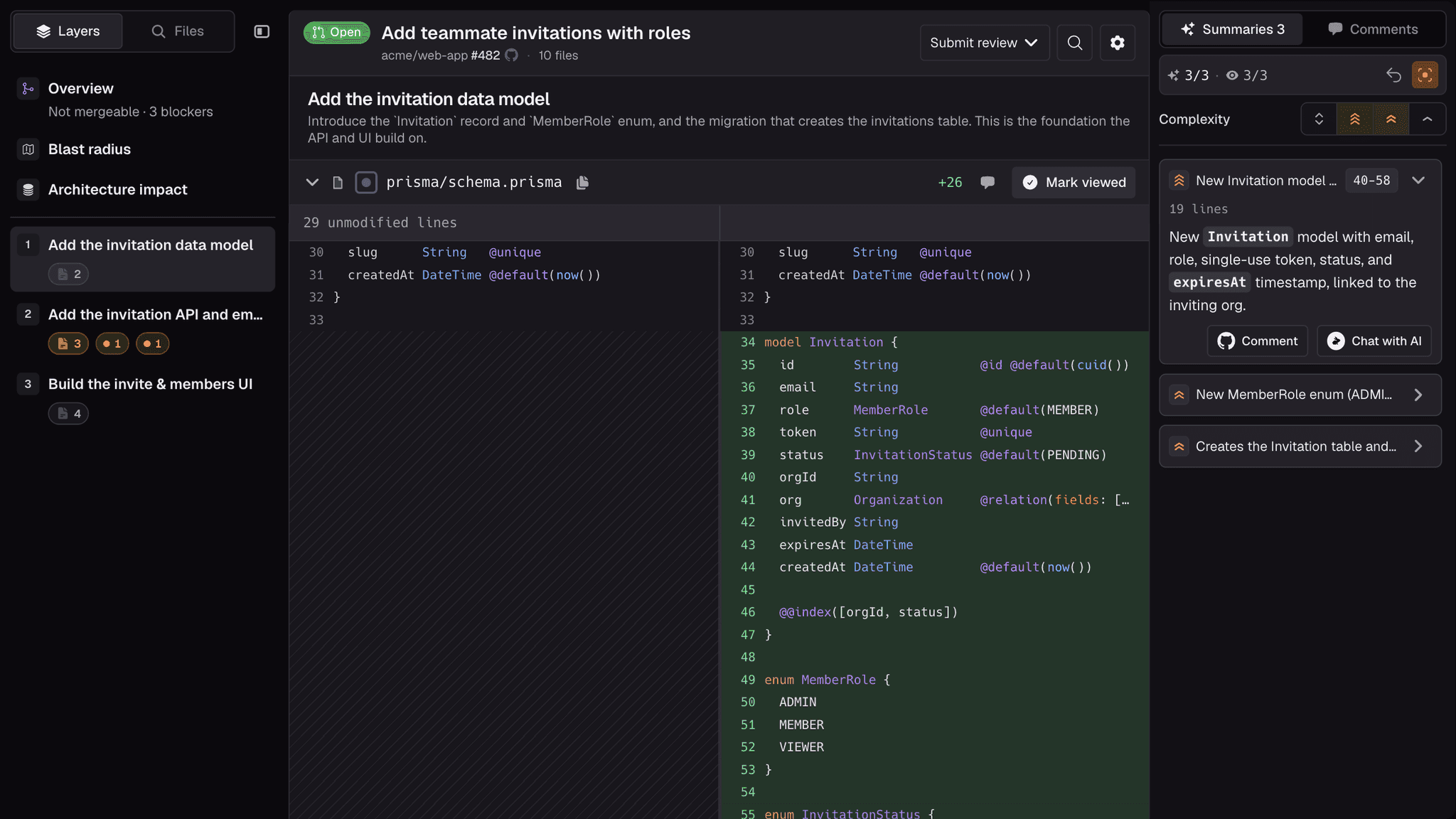Open the Summaries 3 tab

coord(1232,29)
